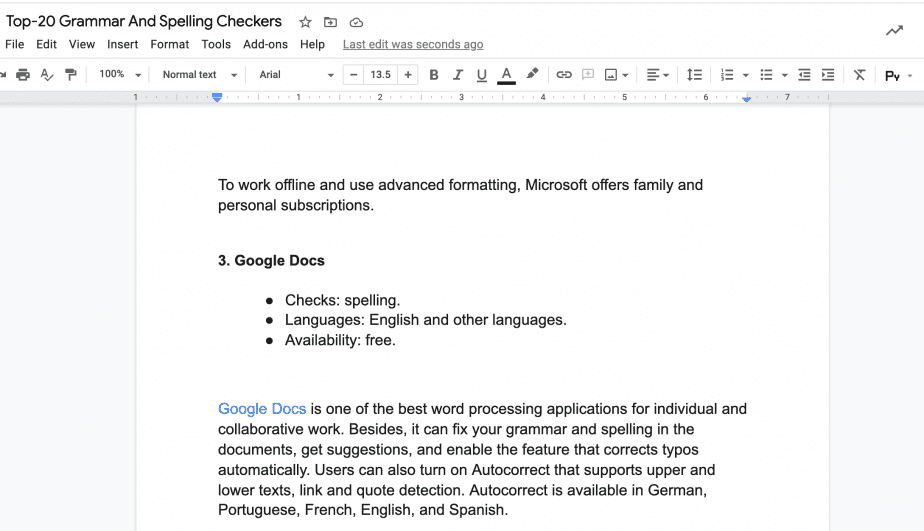Toggle underline formatting

[x=481, y=75]
